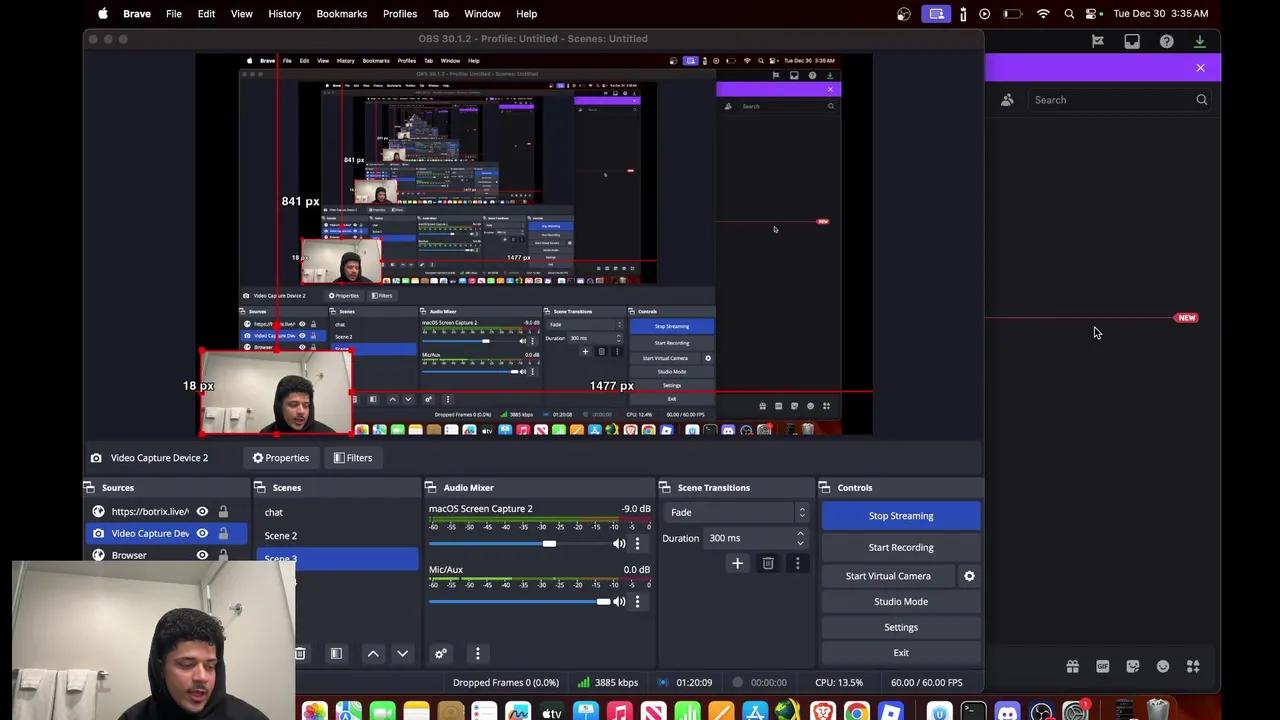Image resolution: width=1280 pixels, height=720 pixels.
Task: Open Mic/Aux advanced options icon
Action: [637, 601]
